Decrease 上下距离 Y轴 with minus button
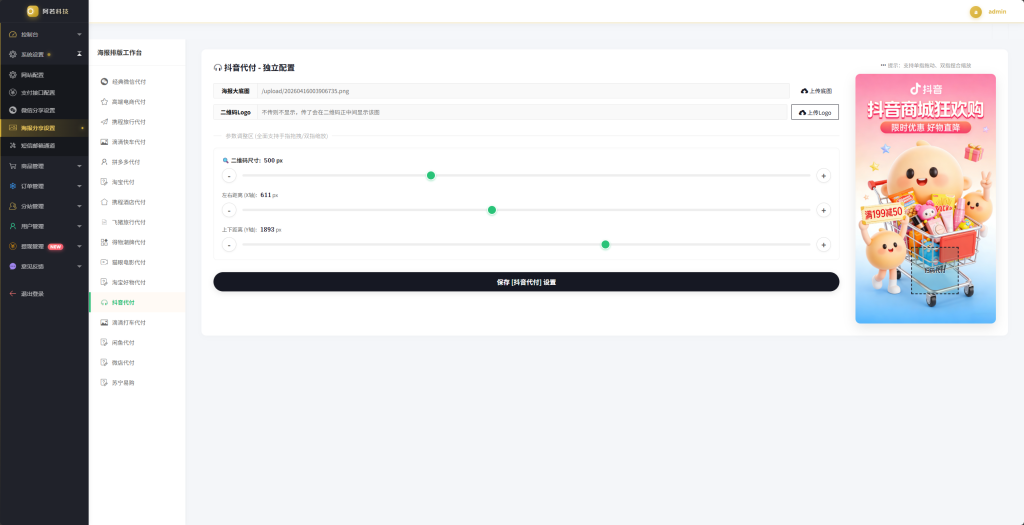Screen dimensions: 1024x525 (229, 245)
